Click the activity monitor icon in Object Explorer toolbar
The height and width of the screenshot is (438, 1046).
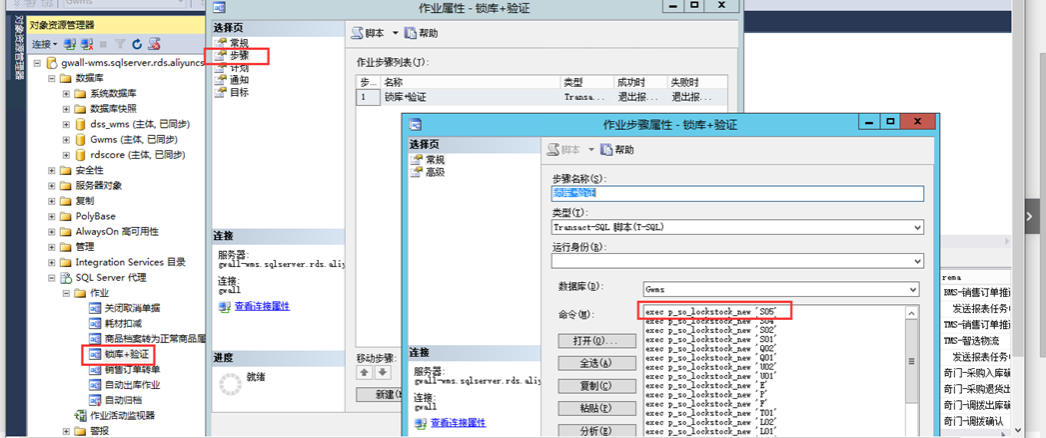coord(154,44)
